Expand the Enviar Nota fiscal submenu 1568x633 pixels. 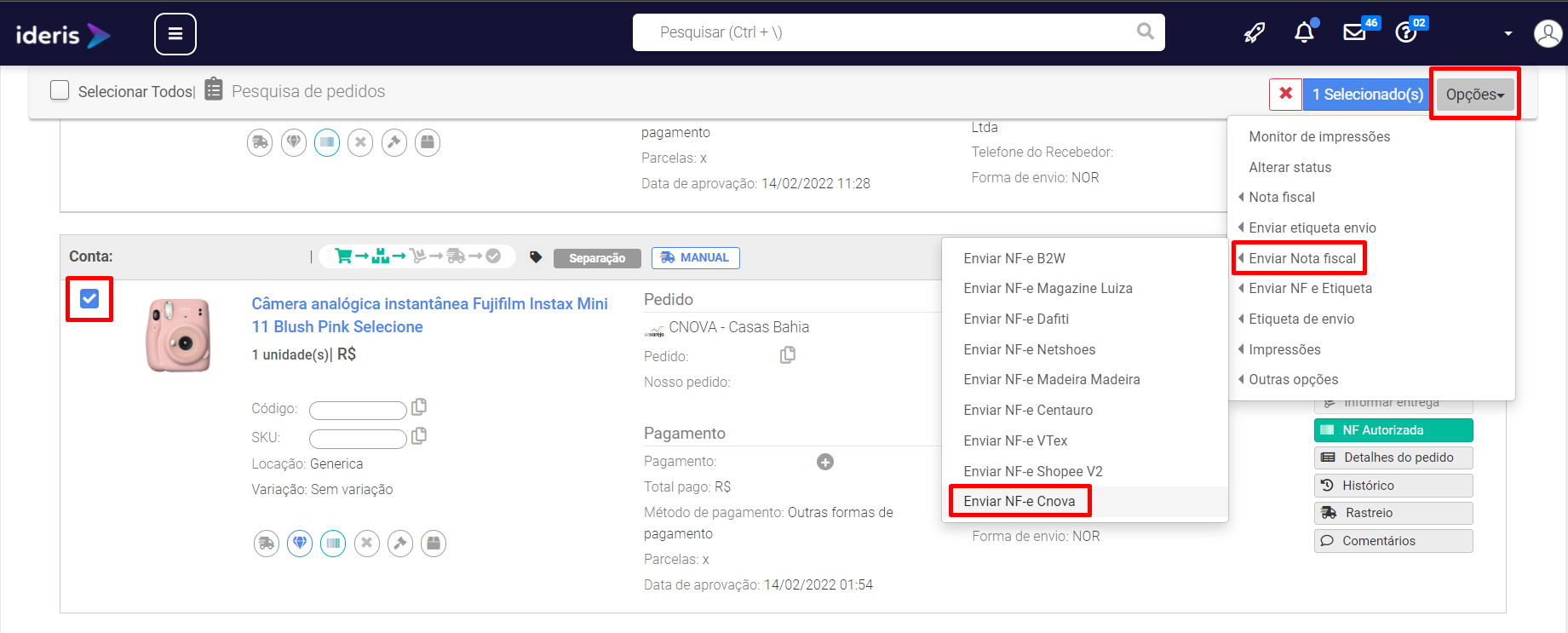(x=1302, y=258)
